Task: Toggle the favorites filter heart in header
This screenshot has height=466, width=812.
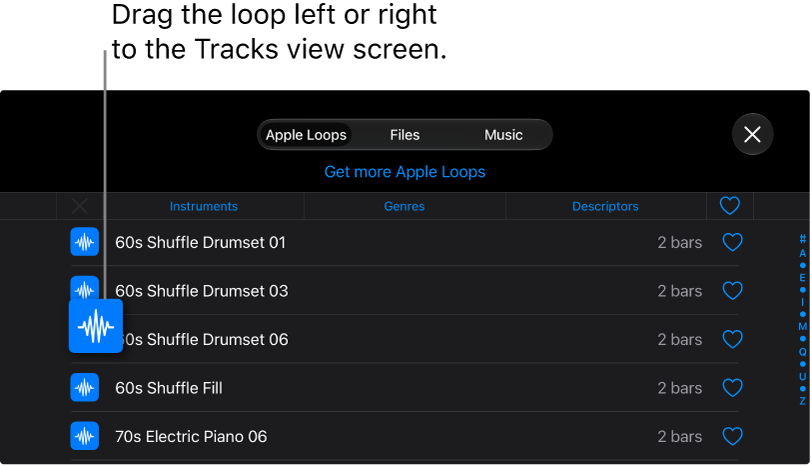Action: click(x=730, y=206)
